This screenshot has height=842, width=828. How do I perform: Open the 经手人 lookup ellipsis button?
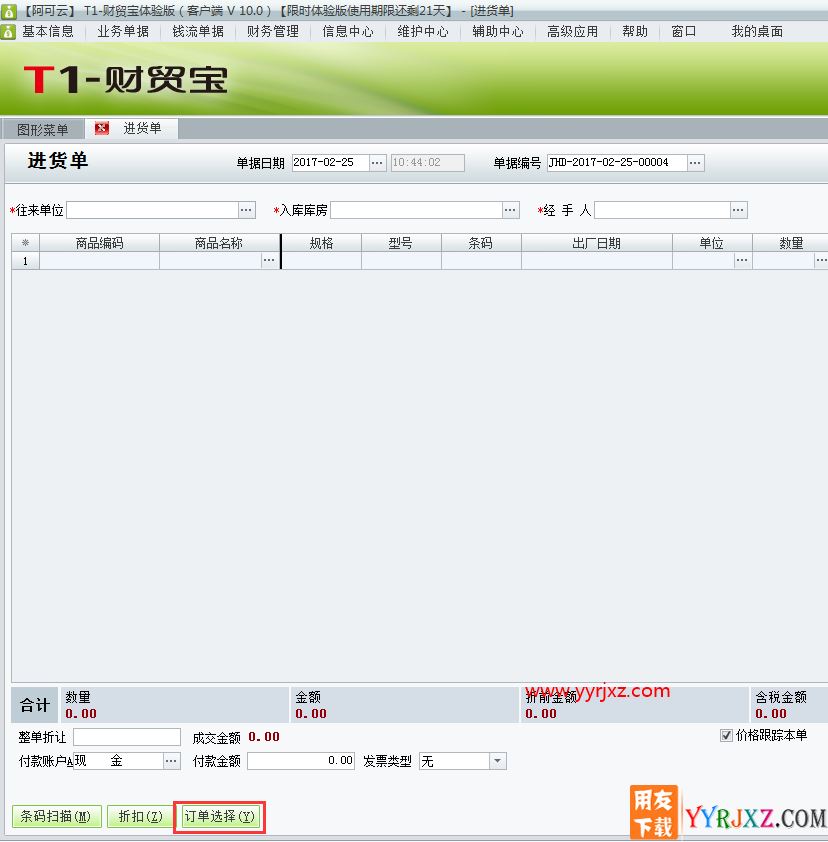tap(738, 210)
